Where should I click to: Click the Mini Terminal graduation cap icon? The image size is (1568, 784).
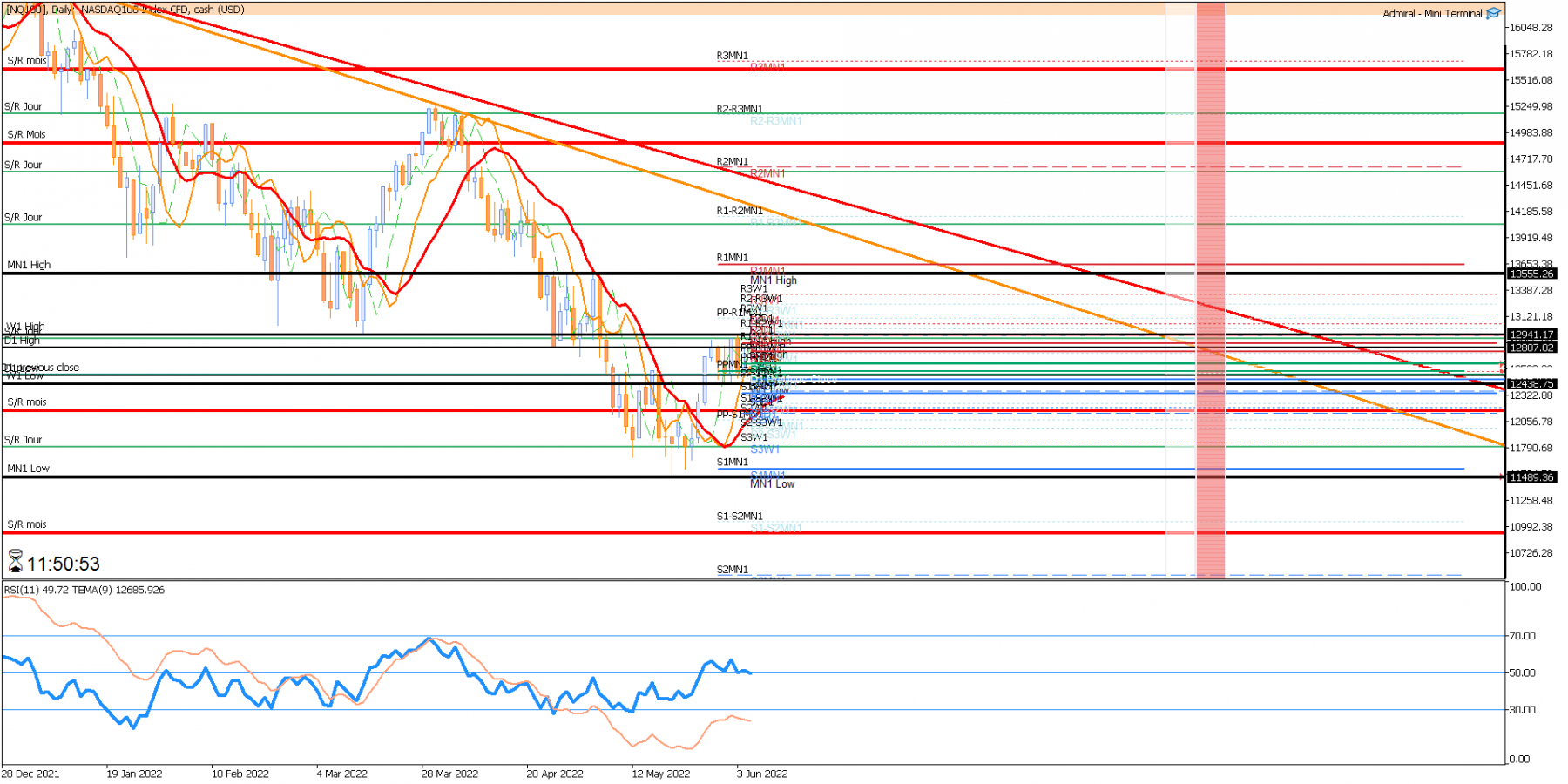(1493, 13)
